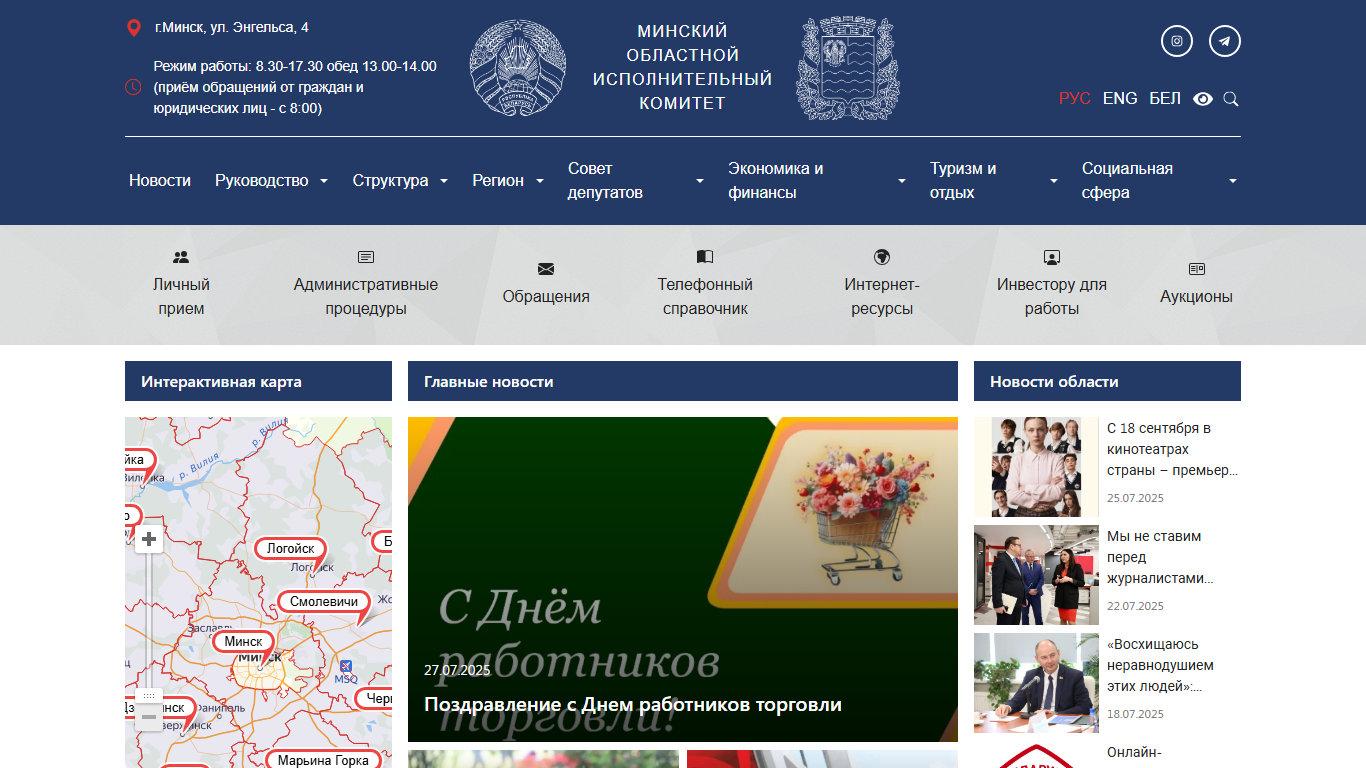Switch language to РУС

click(x=1075, y=99)
